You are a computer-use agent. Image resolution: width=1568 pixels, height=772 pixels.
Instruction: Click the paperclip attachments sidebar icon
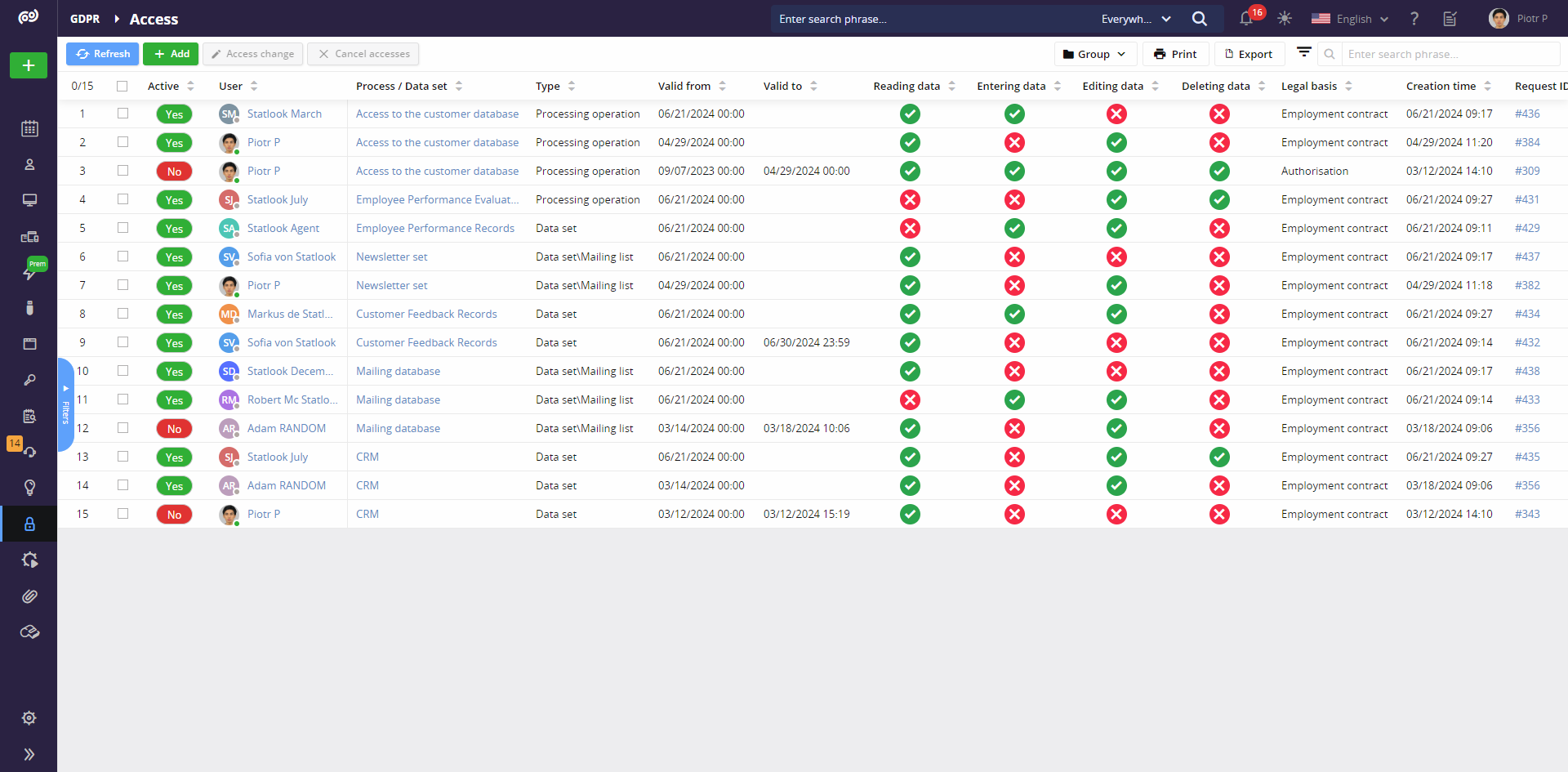pos(29,596)
